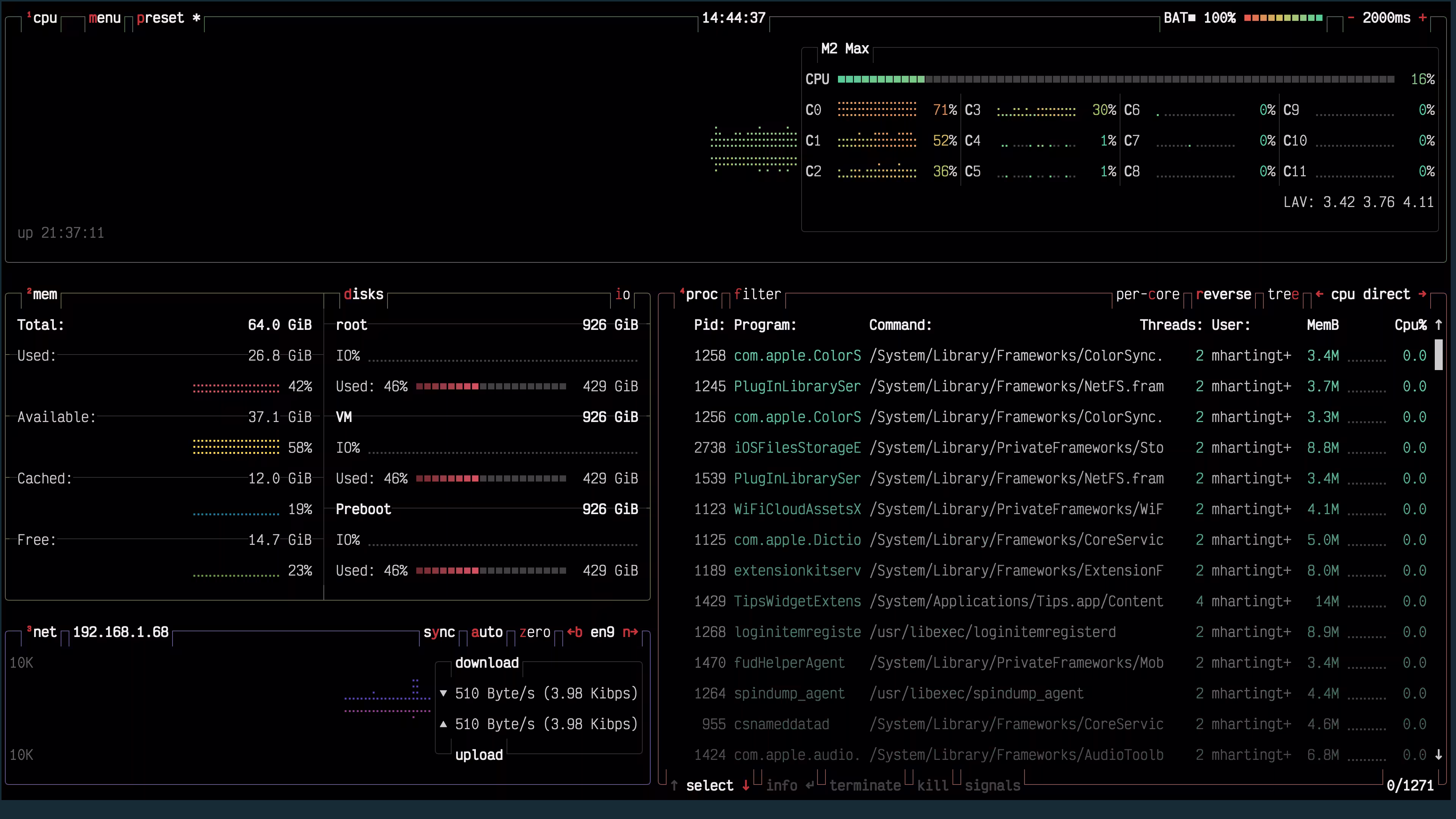Toggle 'per-core' CPU display in the proc box
Screen dimensions: 1456x819
1148,294
